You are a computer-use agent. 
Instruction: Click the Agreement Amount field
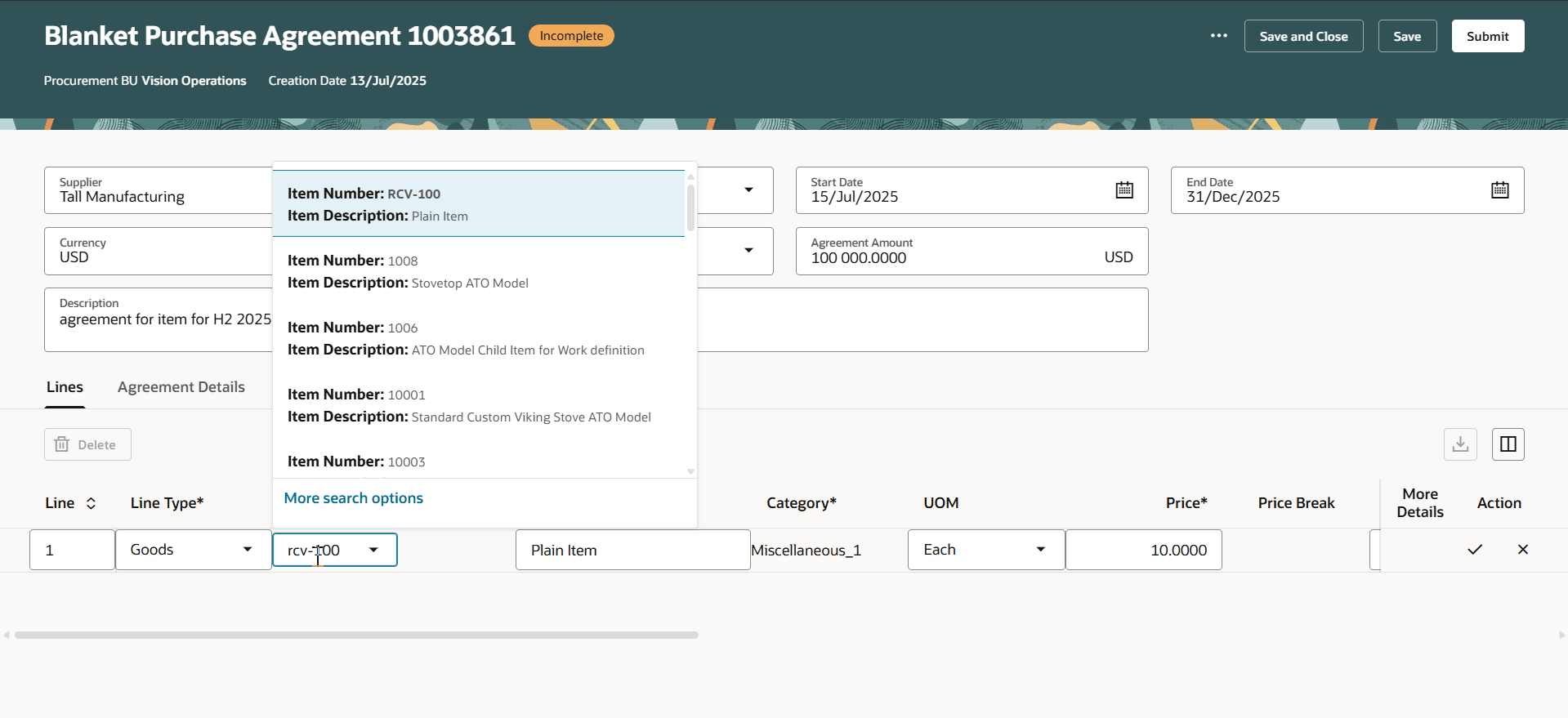(x=972, y=251)
